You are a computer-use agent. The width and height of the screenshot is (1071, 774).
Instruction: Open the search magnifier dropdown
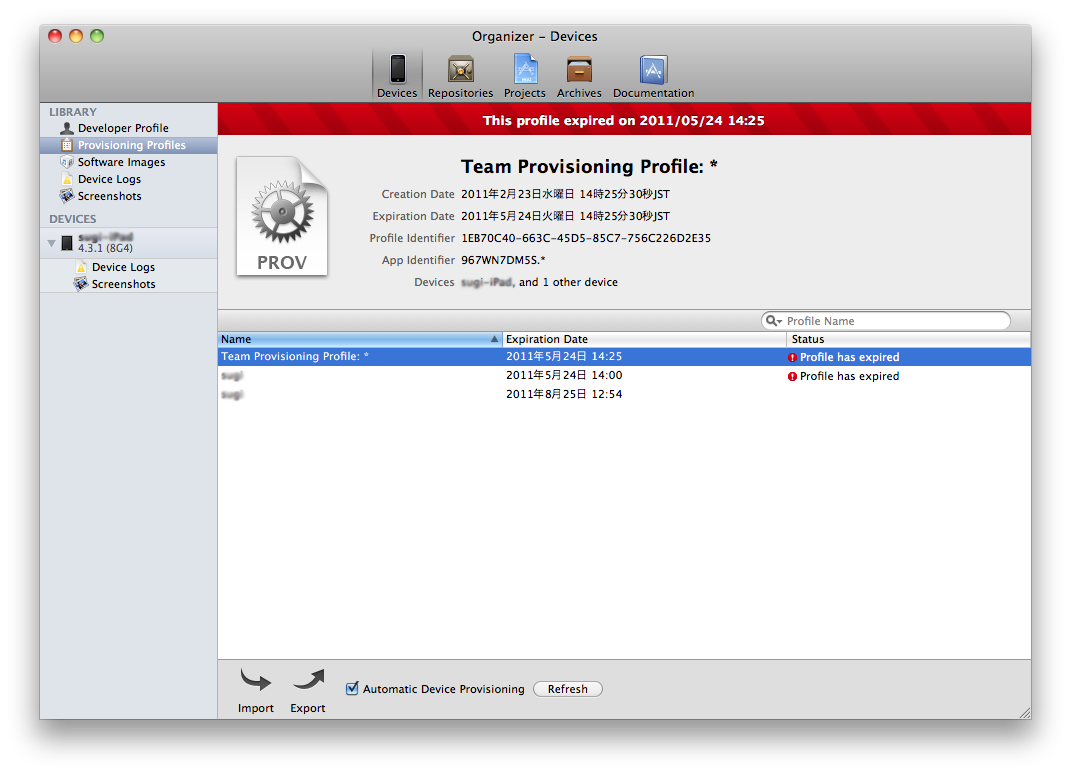click(773, 321)
